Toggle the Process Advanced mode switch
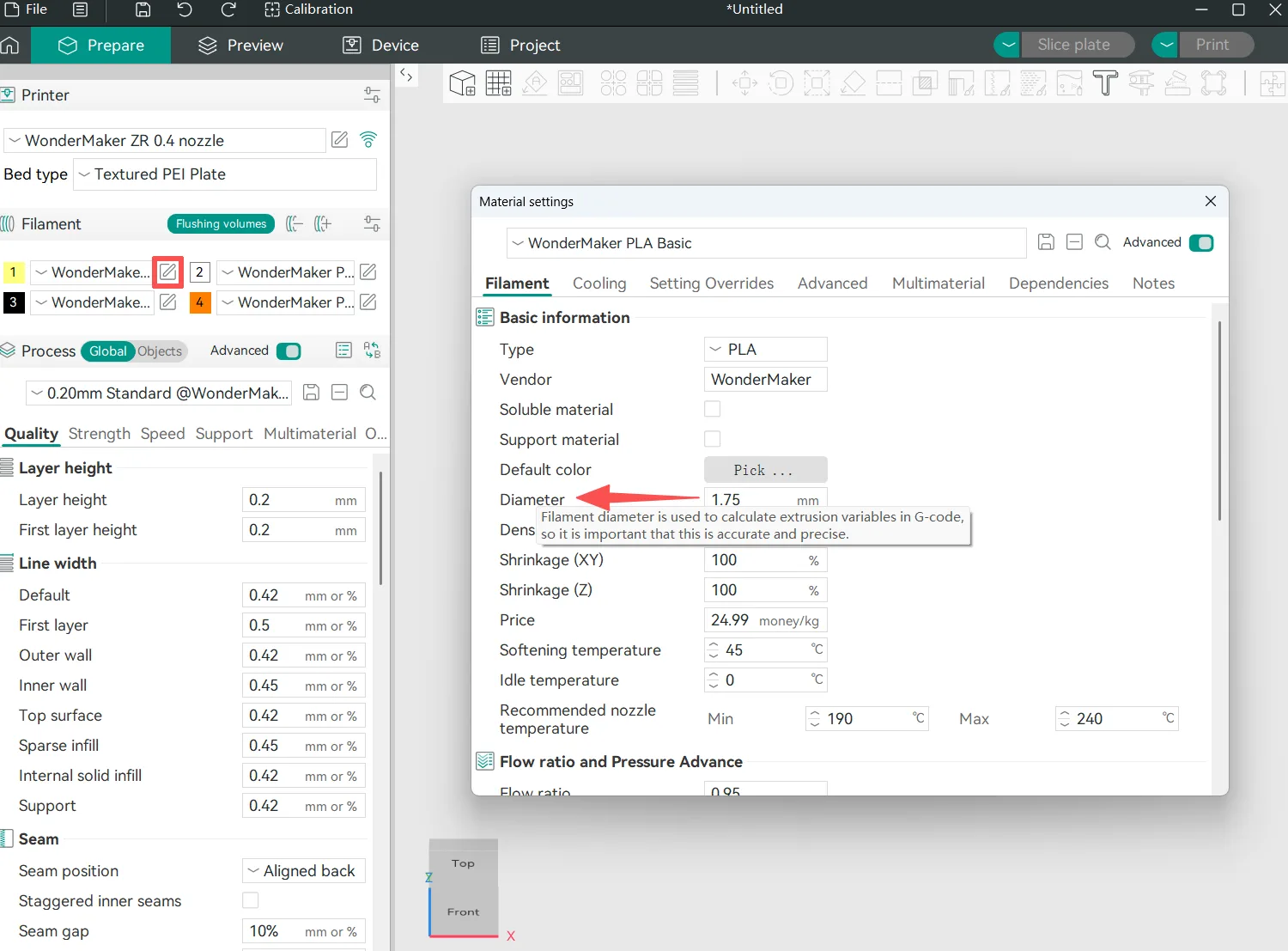The width and height of the screenshot is (1288, 951). click(289, 351)
